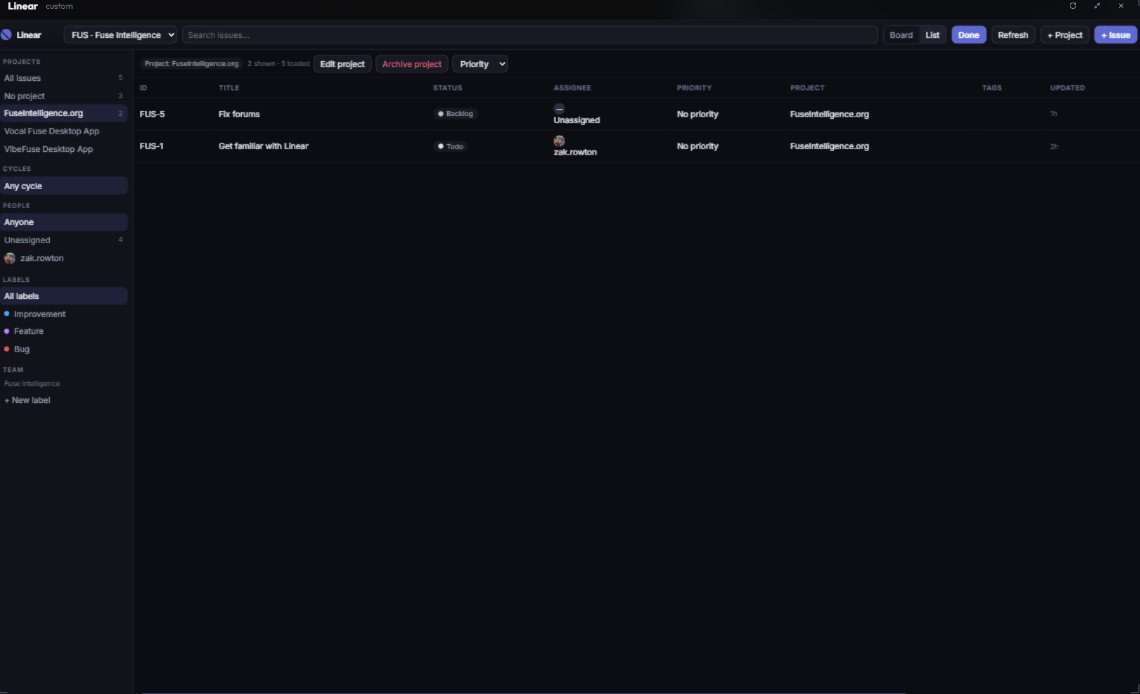Image resolution: width=1140 pixels, height=694 pixels.
Task: Select Anyone in People filter
Action: pyautogui.click(x=64, y=222)
